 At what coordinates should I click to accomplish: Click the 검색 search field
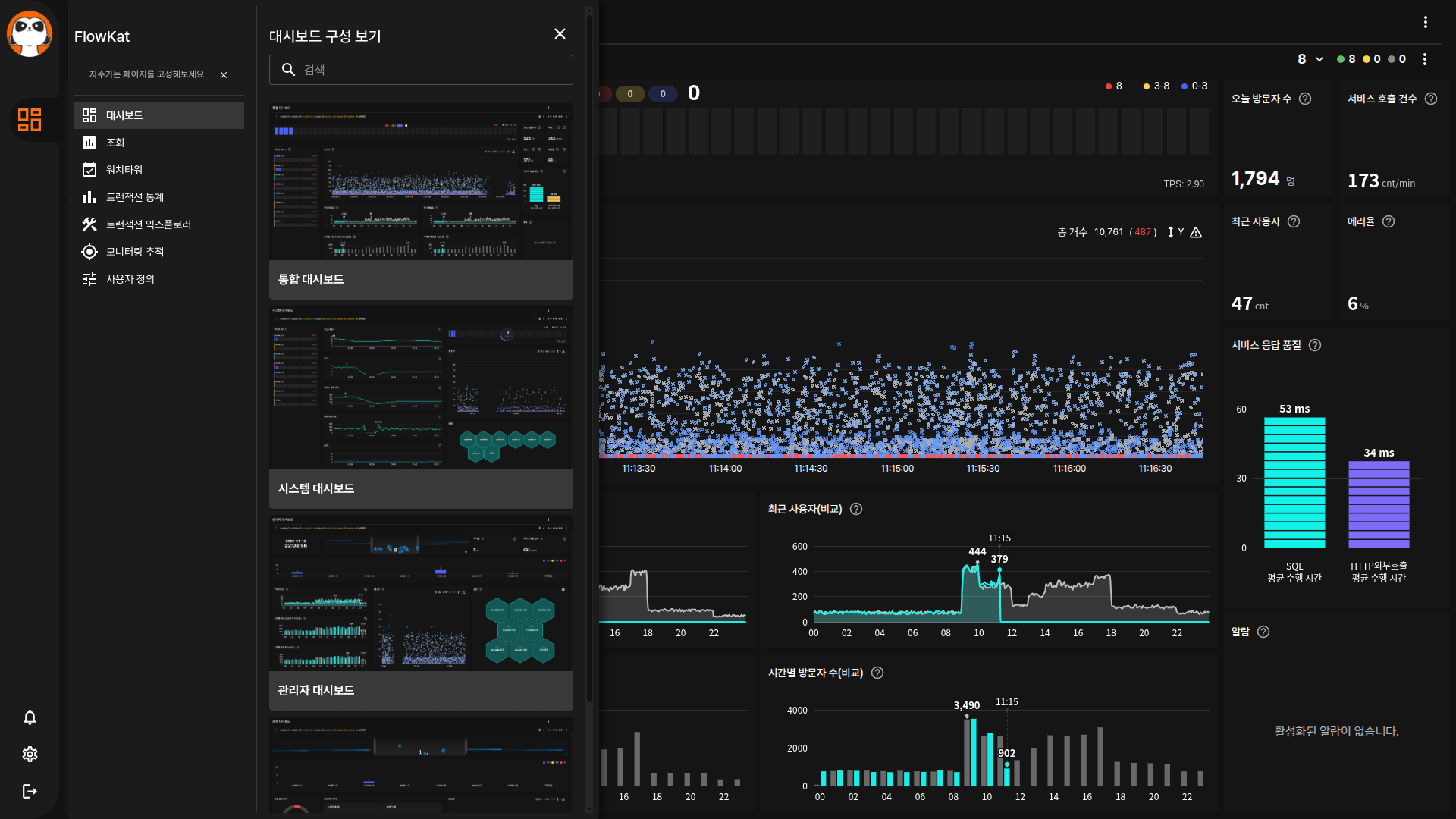coord(421,70)
